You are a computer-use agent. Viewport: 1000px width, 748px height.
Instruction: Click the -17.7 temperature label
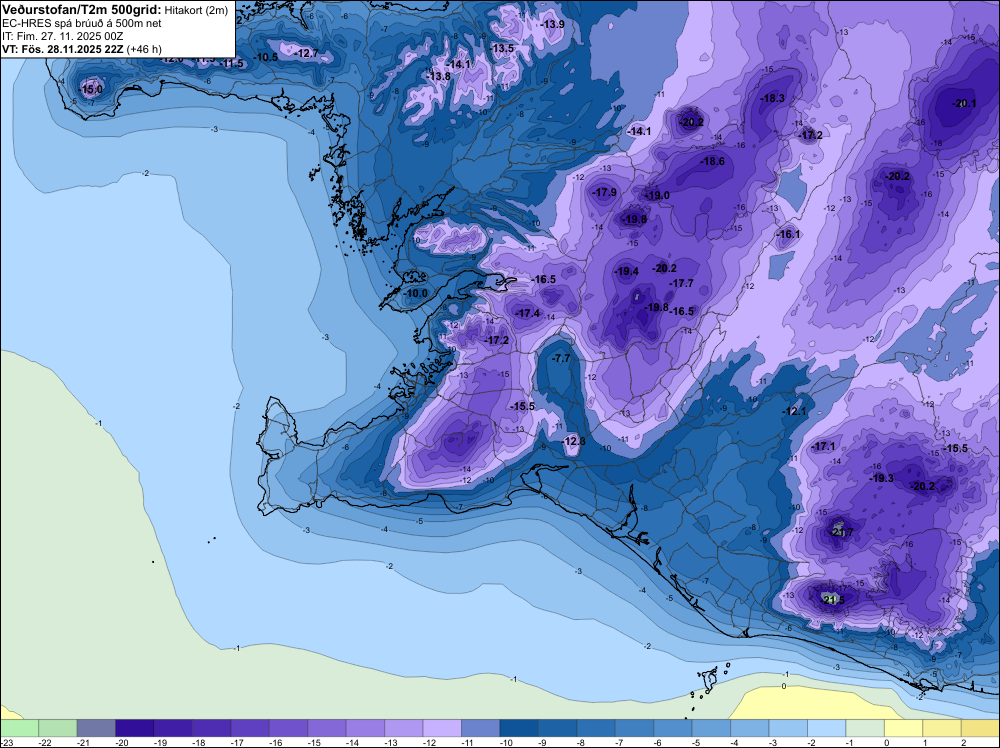tap(680, 283)
